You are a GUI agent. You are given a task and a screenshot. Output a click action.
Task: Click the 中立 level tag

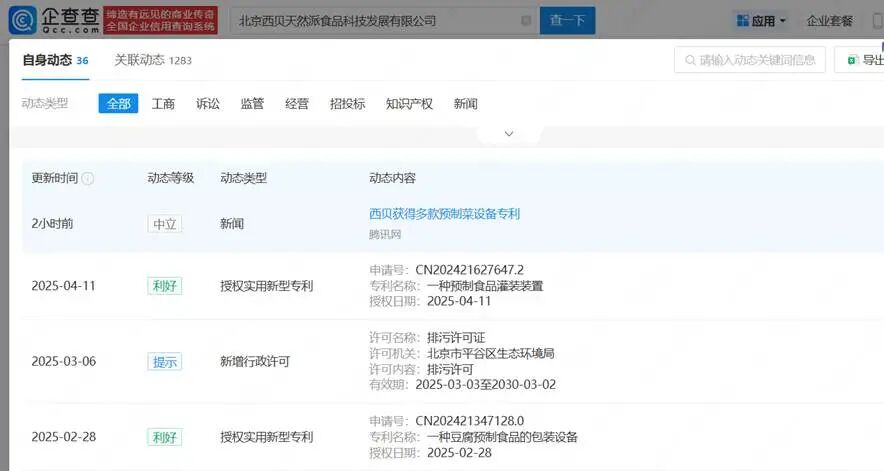[165, 224]
